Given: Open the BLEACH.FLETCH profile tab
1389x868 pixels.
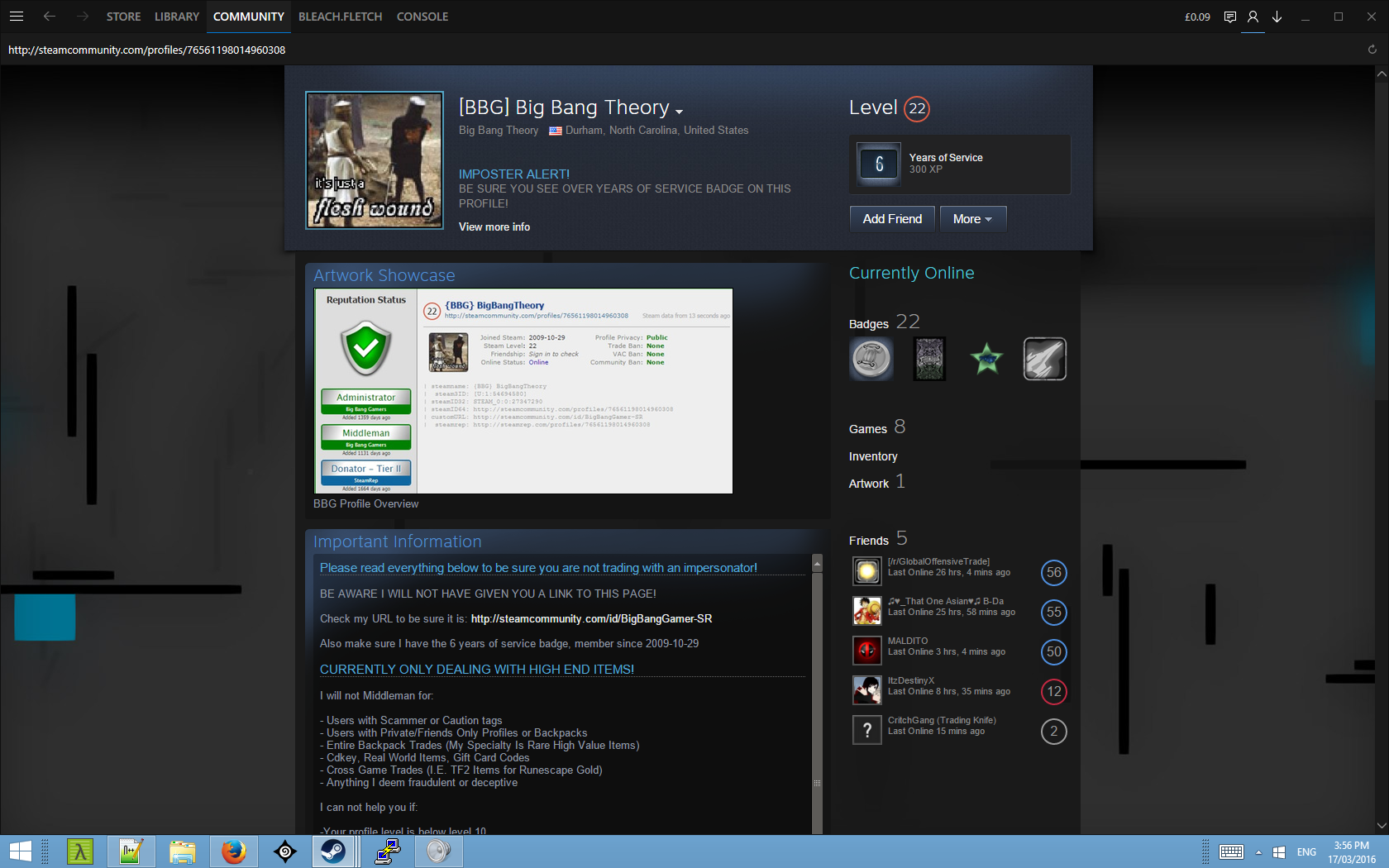Looking at the screenshot, I should pyautogui.click(x=341, y=17).
